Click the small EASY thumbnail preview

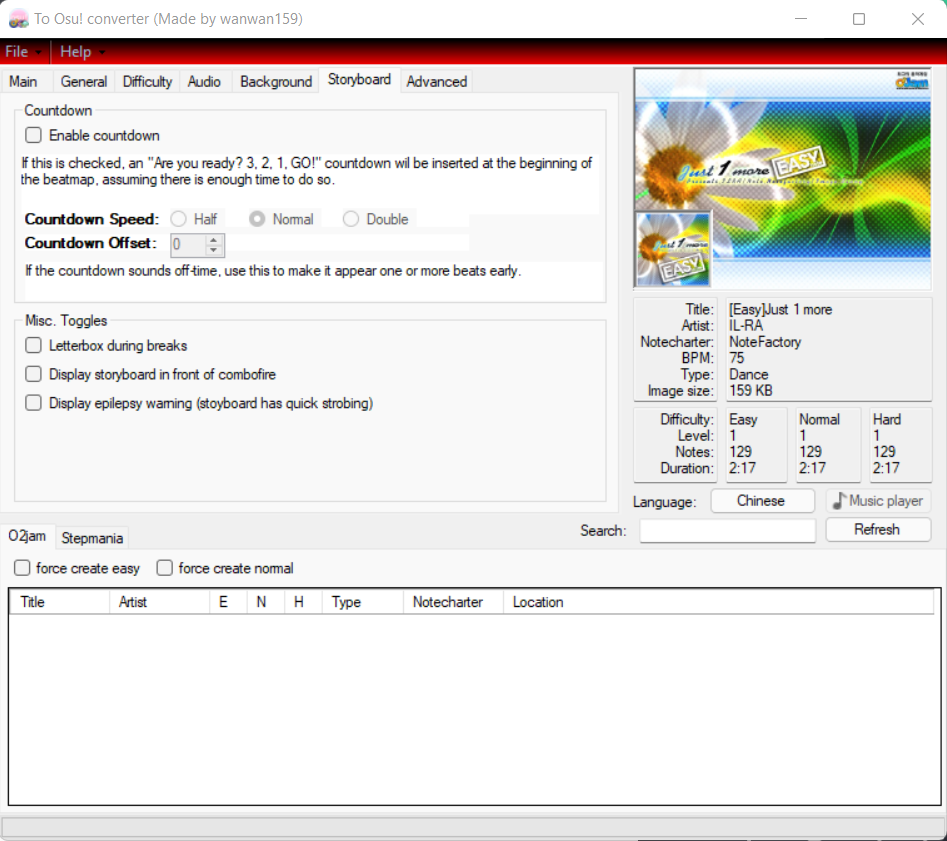(673, 249)
